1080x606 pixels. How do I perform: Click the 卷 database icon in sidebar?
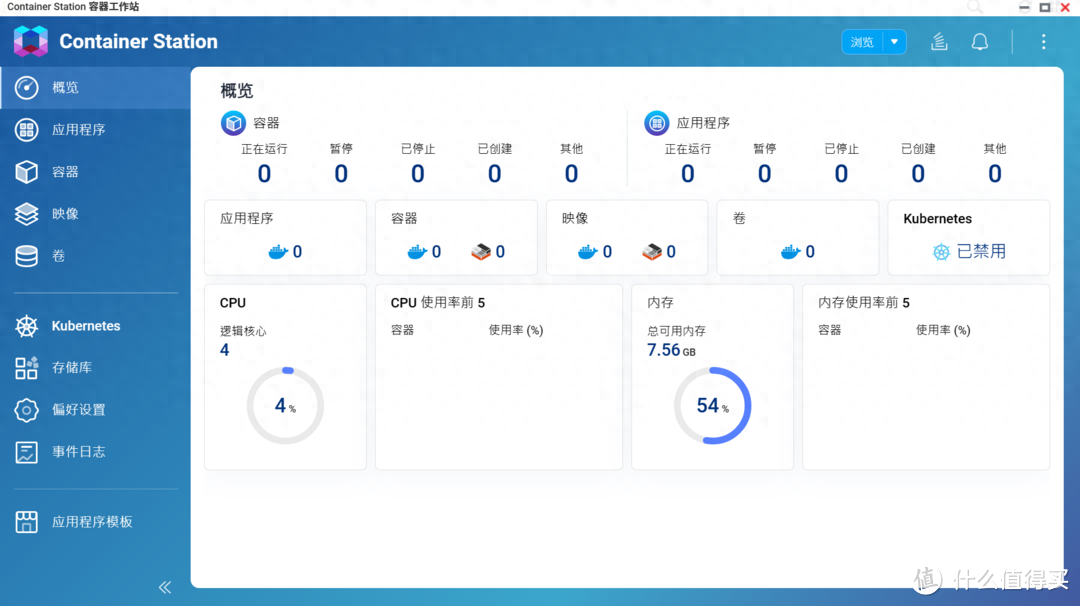click(x=27, y=256)
